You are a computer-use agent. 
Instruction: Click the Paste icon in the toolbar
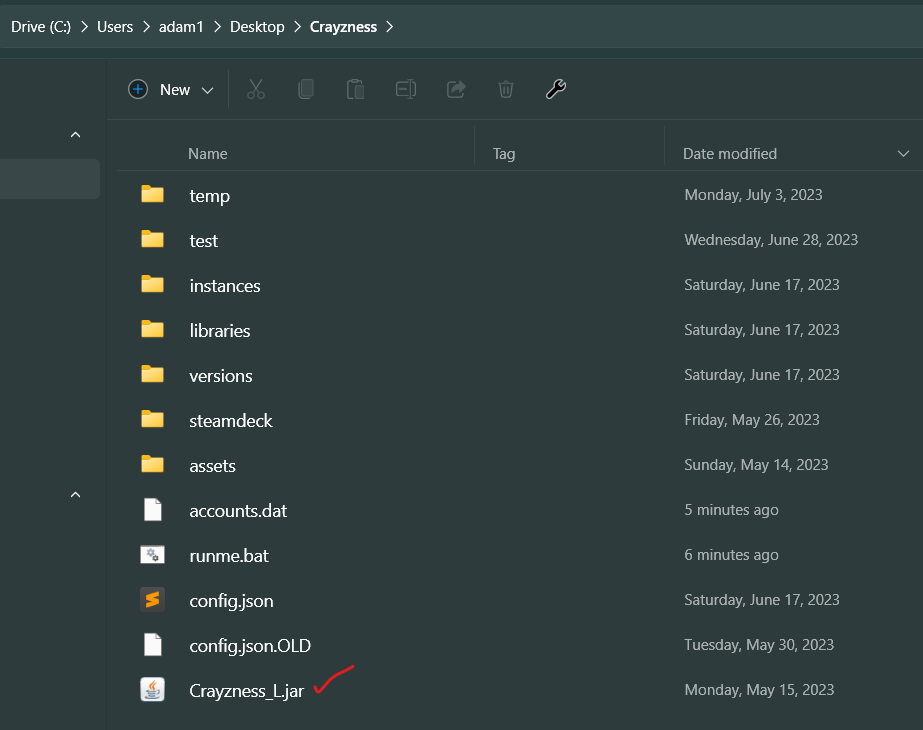click(355, 89)
